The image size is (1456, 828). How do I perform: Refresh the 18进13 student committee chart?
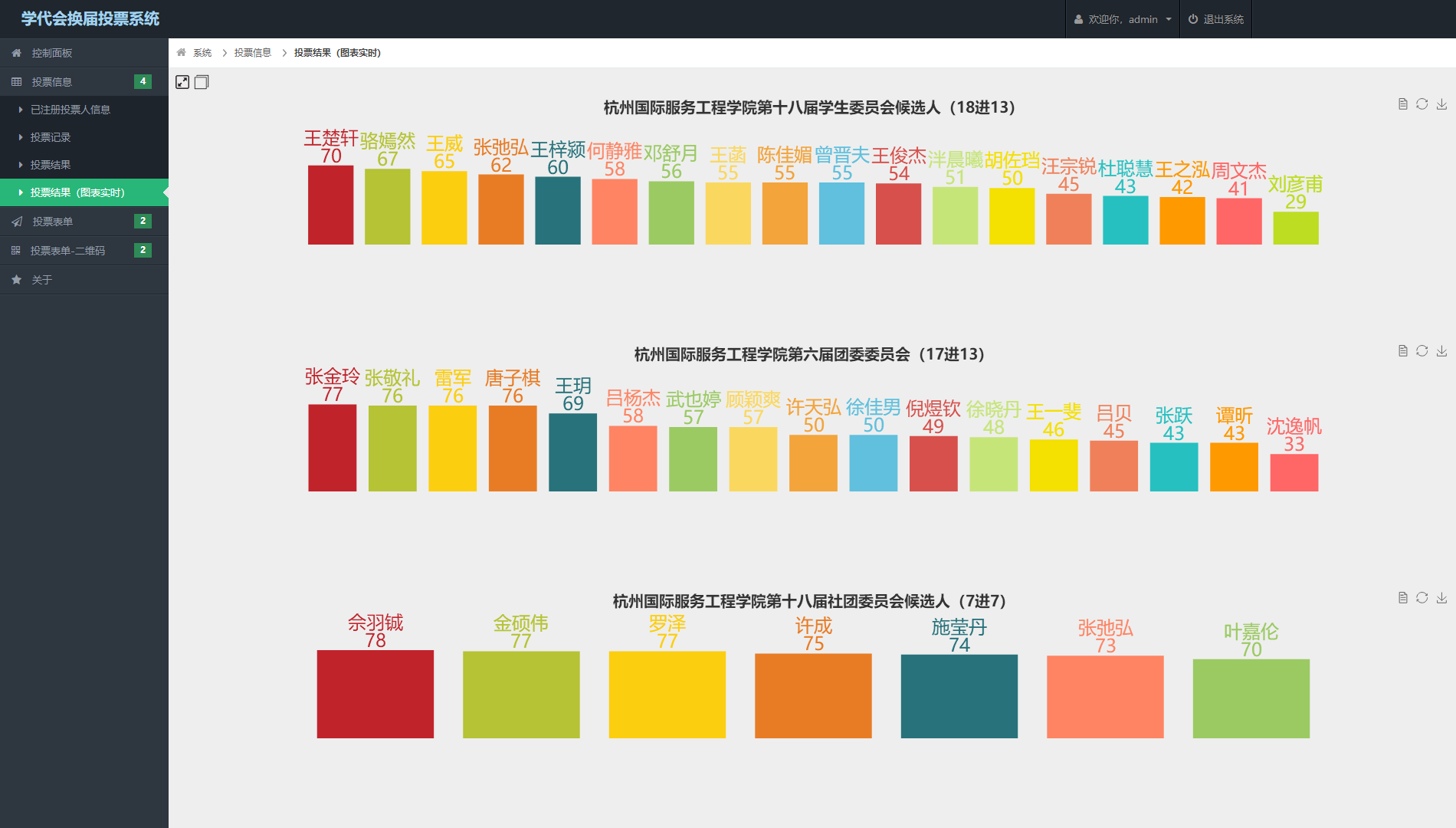point(1422,104)
